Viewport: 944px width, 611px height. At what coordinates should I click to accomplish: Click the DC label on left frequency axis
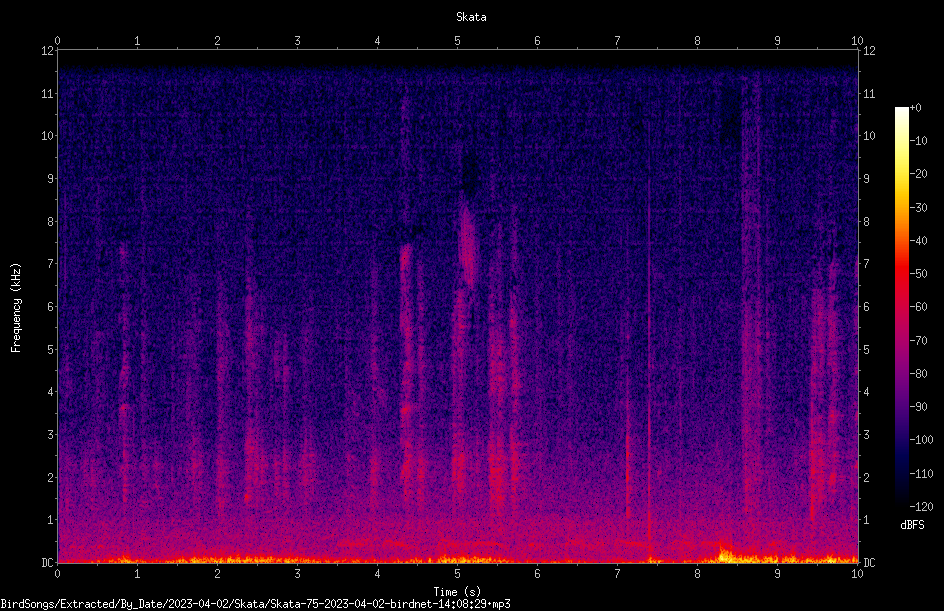coord(47,562)
